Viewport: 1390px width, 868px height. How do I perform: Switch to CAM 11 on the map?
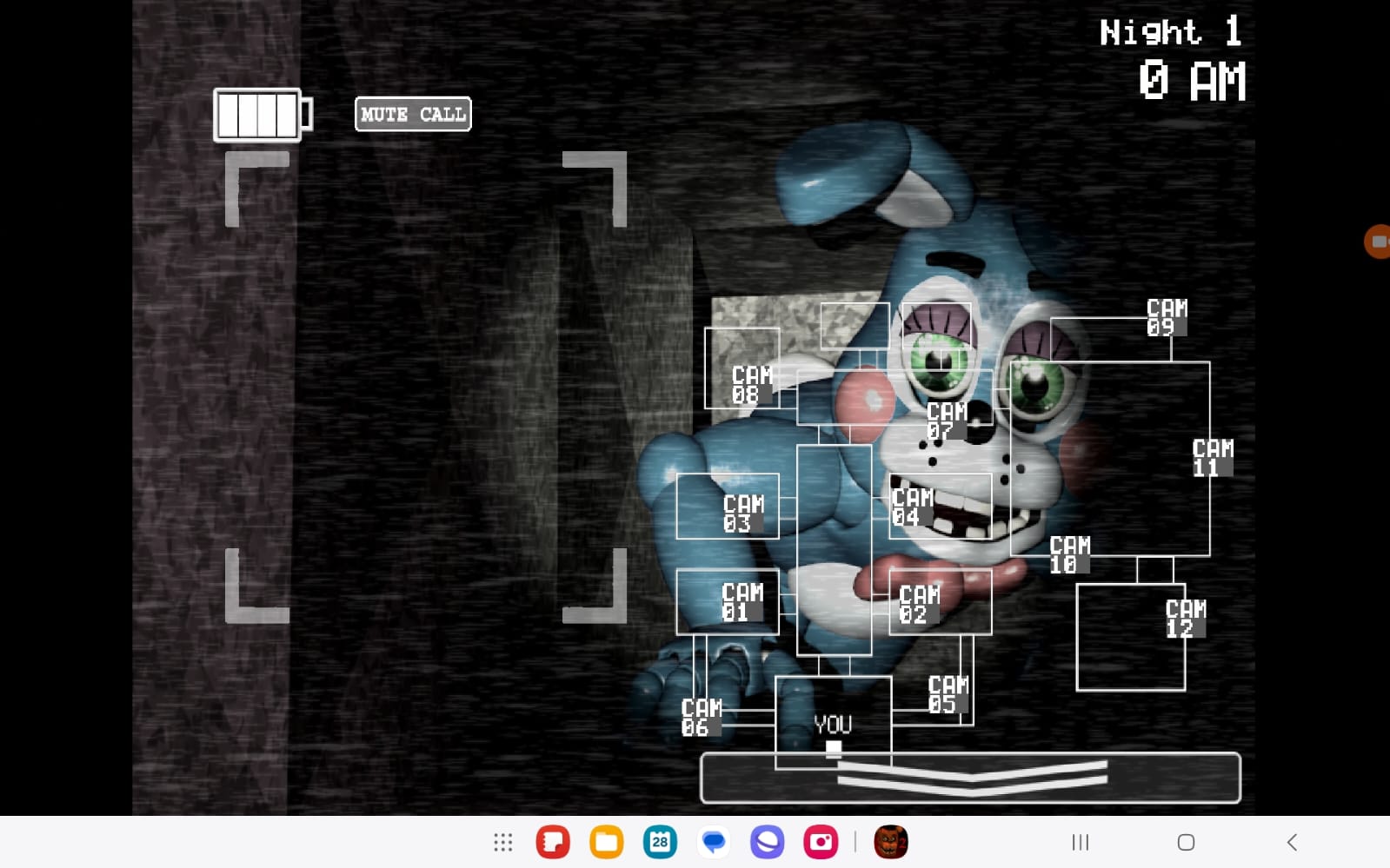point(1213,458)
